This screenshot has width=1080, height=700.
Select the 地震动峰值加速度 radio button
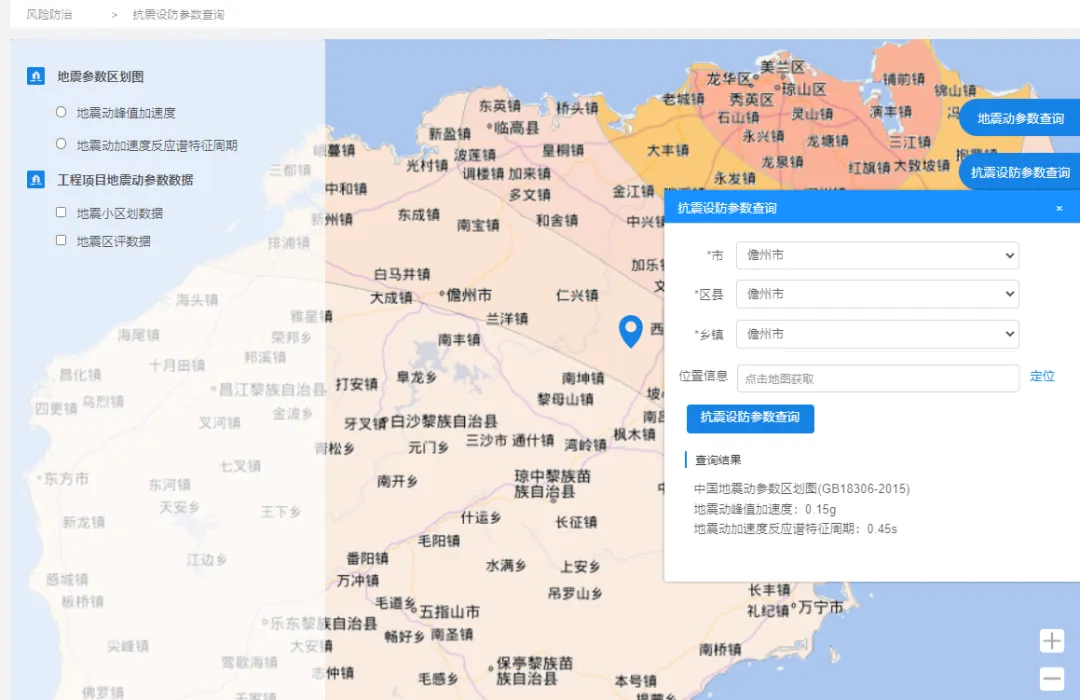coord(61,113)
